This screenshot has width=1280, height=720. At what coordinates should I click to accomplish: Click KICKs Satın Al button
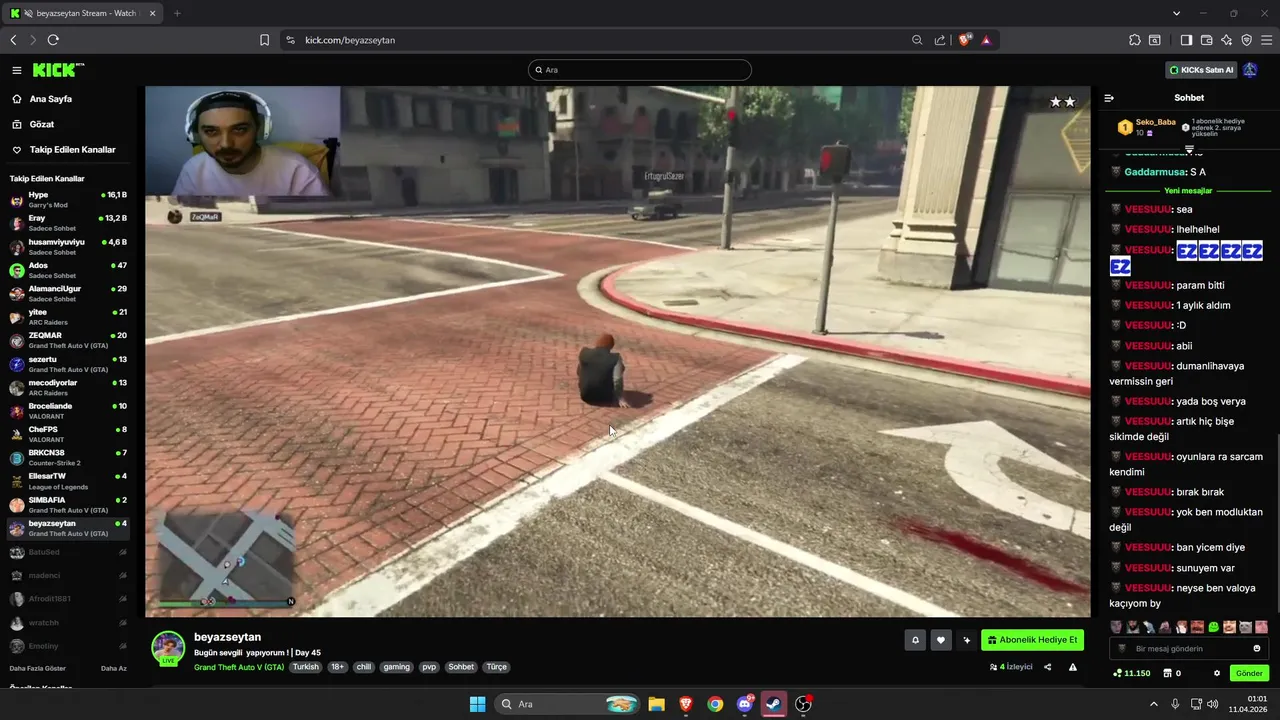click(x=1202, y=70)
